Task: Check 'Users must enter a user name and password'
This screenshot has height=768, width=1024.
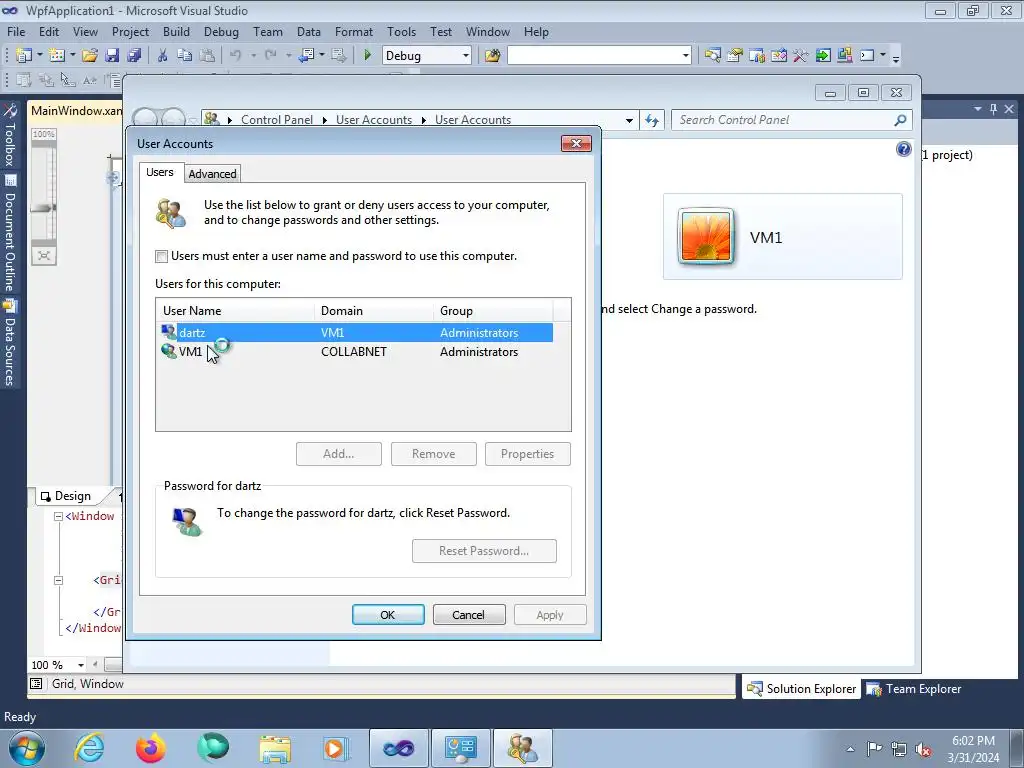Action: [x=161, y=256]
